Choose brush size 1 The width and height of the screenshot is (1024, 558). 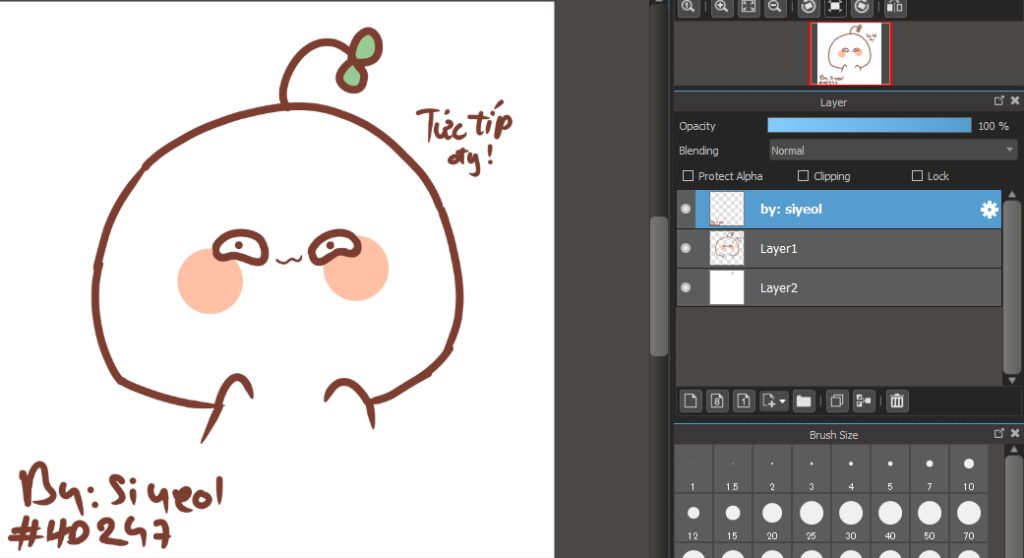coord(693,469)
